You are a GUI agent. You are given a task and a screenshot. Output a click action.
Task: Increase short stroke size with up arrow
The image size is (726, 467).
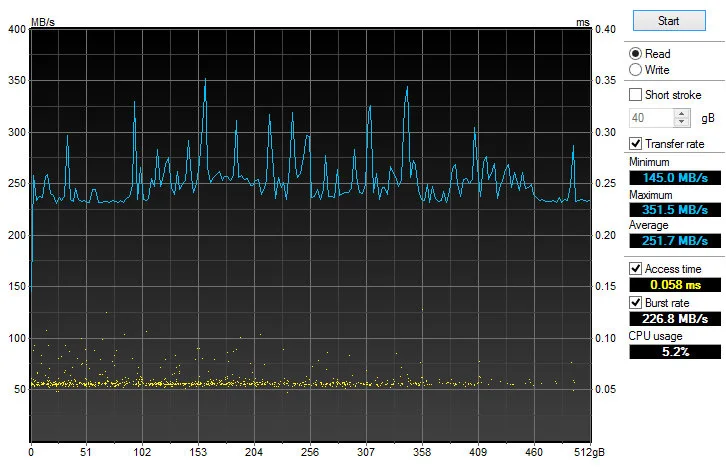coord(682,113)
